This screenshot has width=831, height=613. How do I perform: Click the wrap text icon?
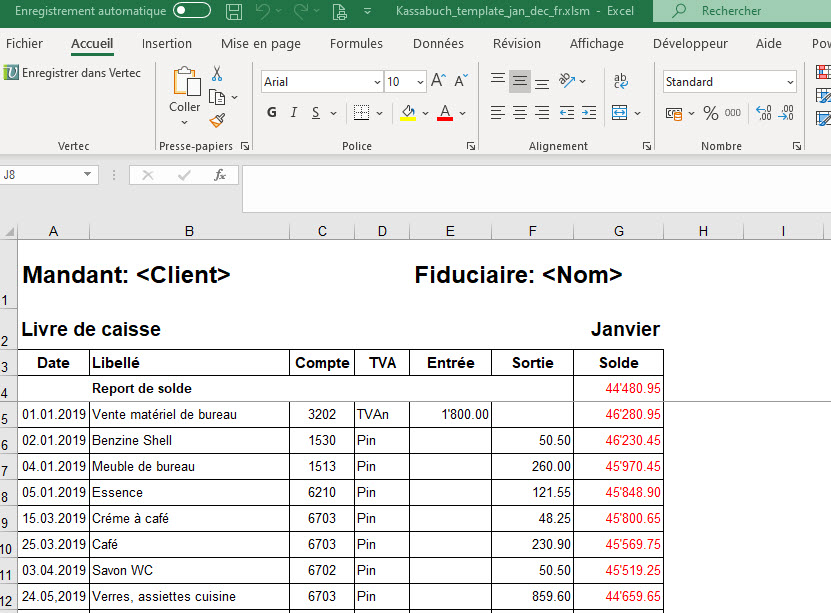coord(620,81)
